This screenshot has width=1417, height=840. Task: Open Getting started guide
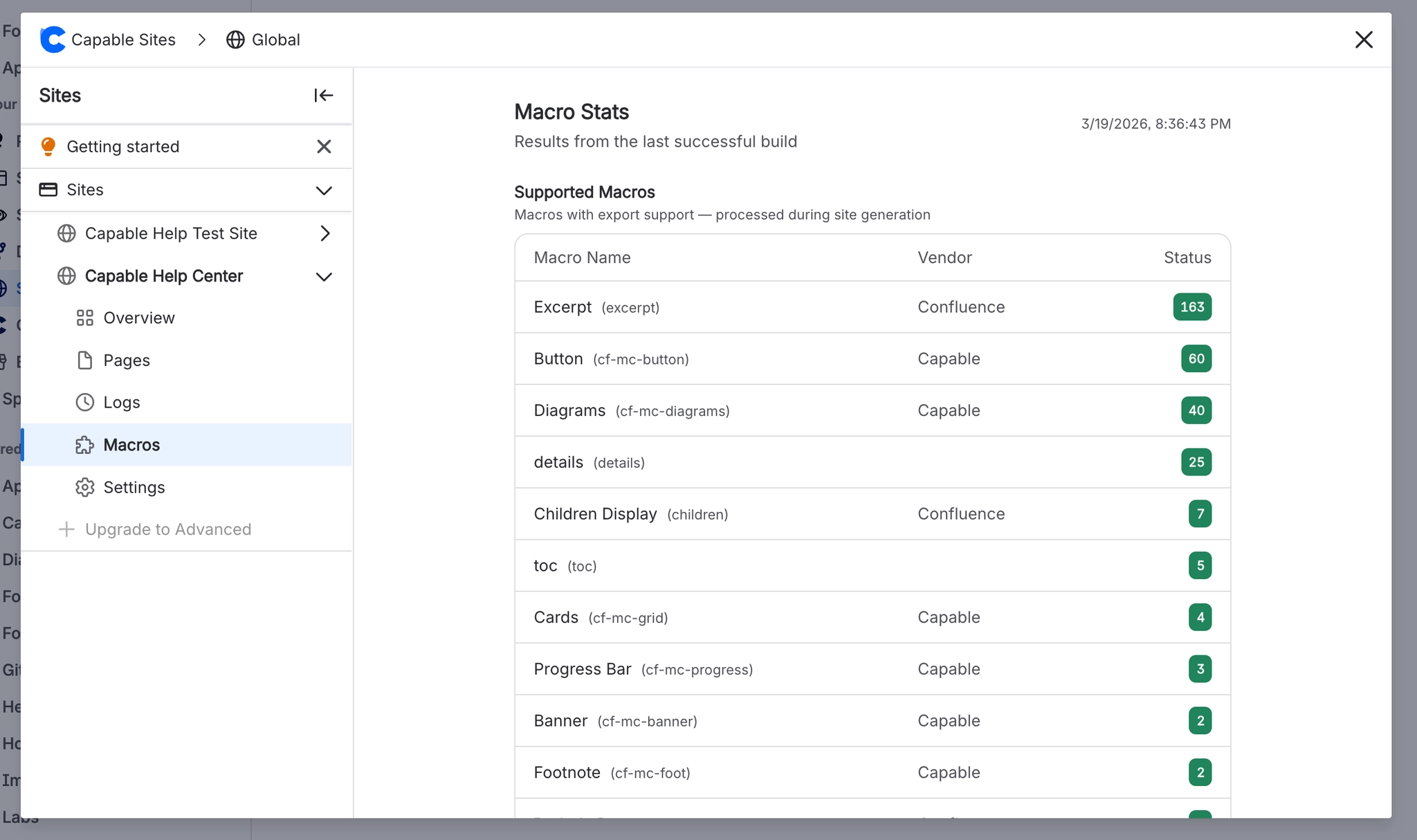(123, 147)
